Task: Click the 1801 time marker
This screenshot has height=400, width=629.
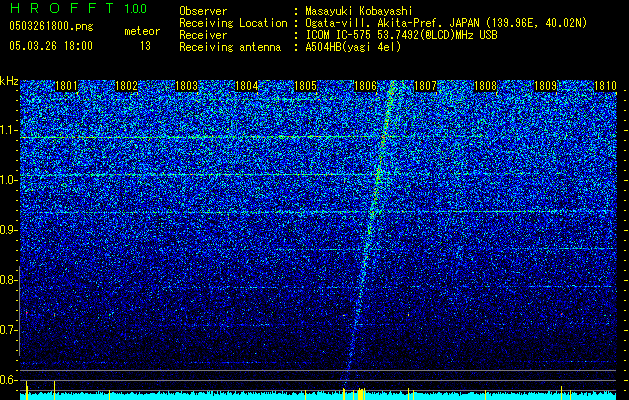Action: click(66, 86)
